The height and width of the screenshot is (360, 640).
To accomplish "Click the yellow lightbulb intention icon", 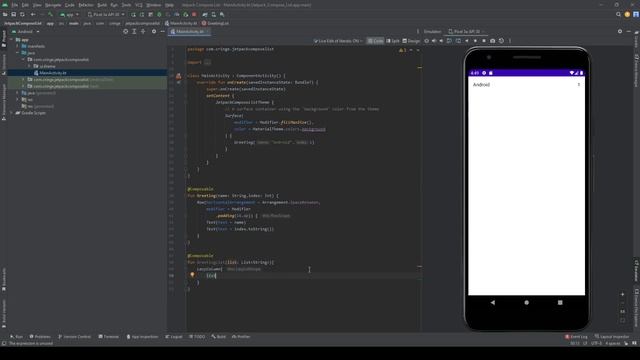I will coord(192,275).
